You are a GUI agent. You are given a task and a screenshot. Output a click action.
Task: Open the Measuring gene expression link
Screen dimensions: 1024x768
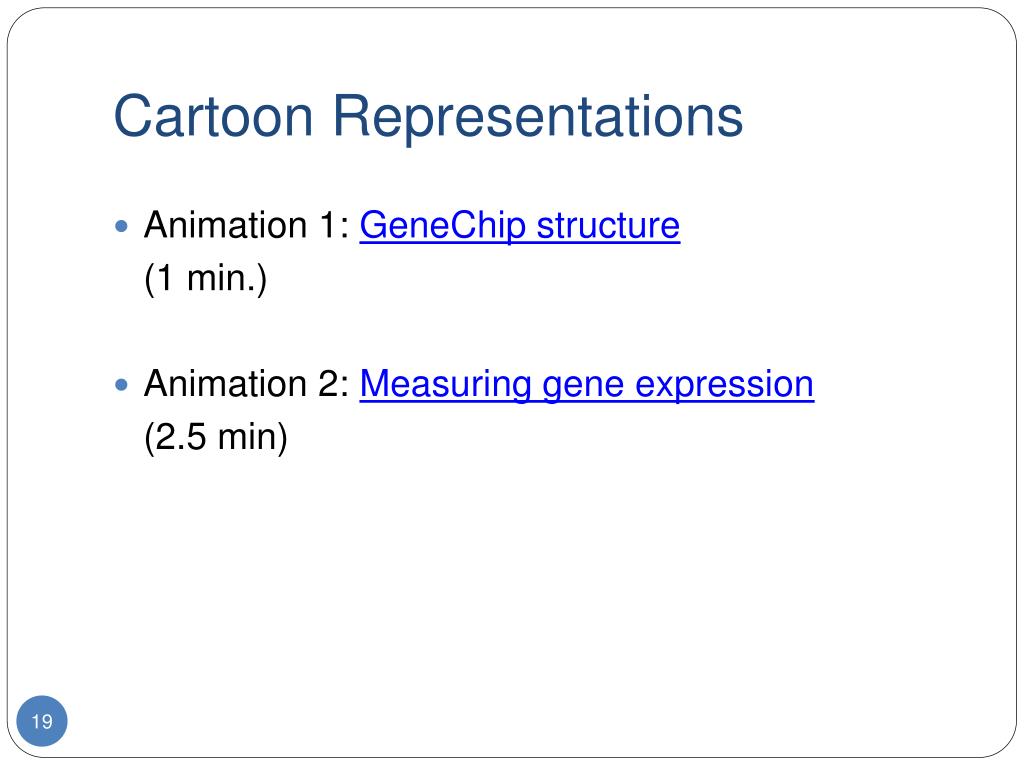[x=586, y=385]
